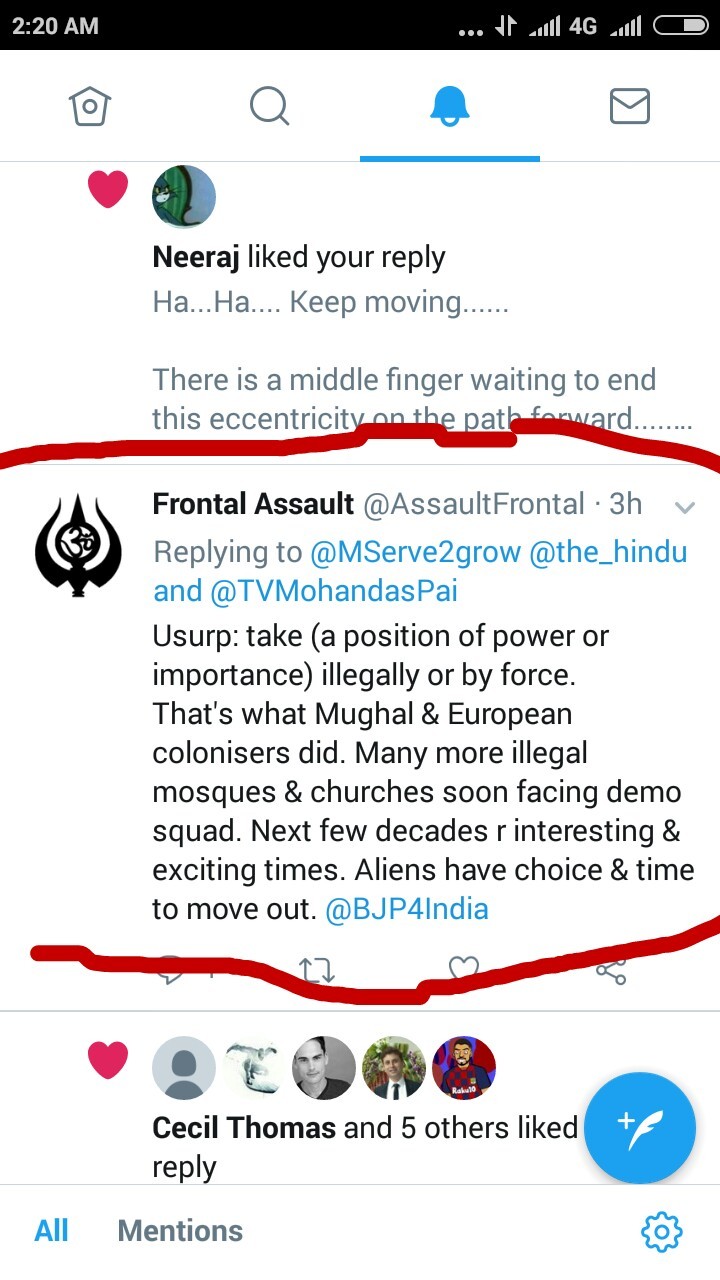The height and width of the screenshot is (1280, 720).
Task: Share the Frontal Assault tweet
Action: pos(610,970)
